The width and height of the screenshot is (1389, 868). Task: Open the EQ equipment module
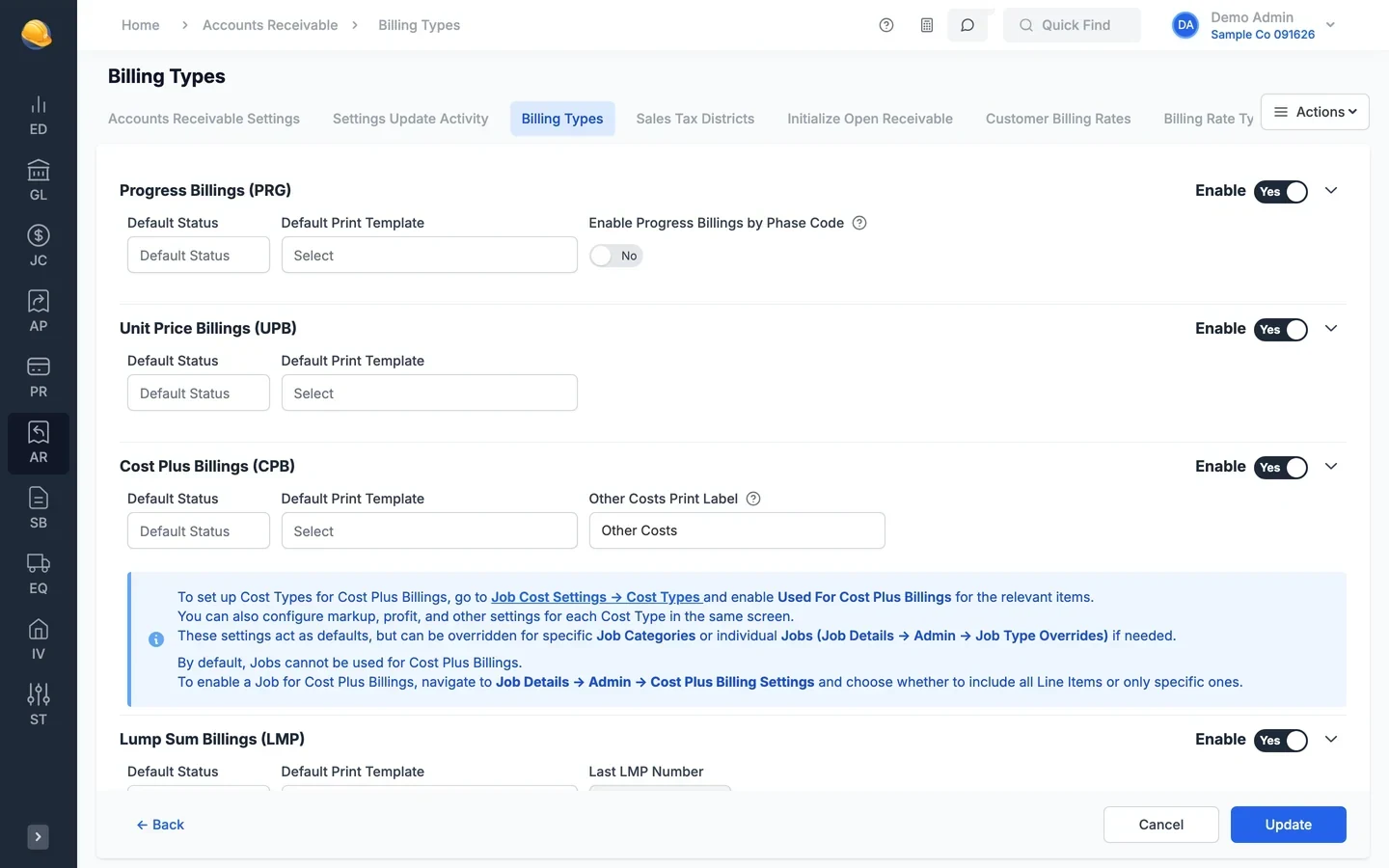[39, 575]
